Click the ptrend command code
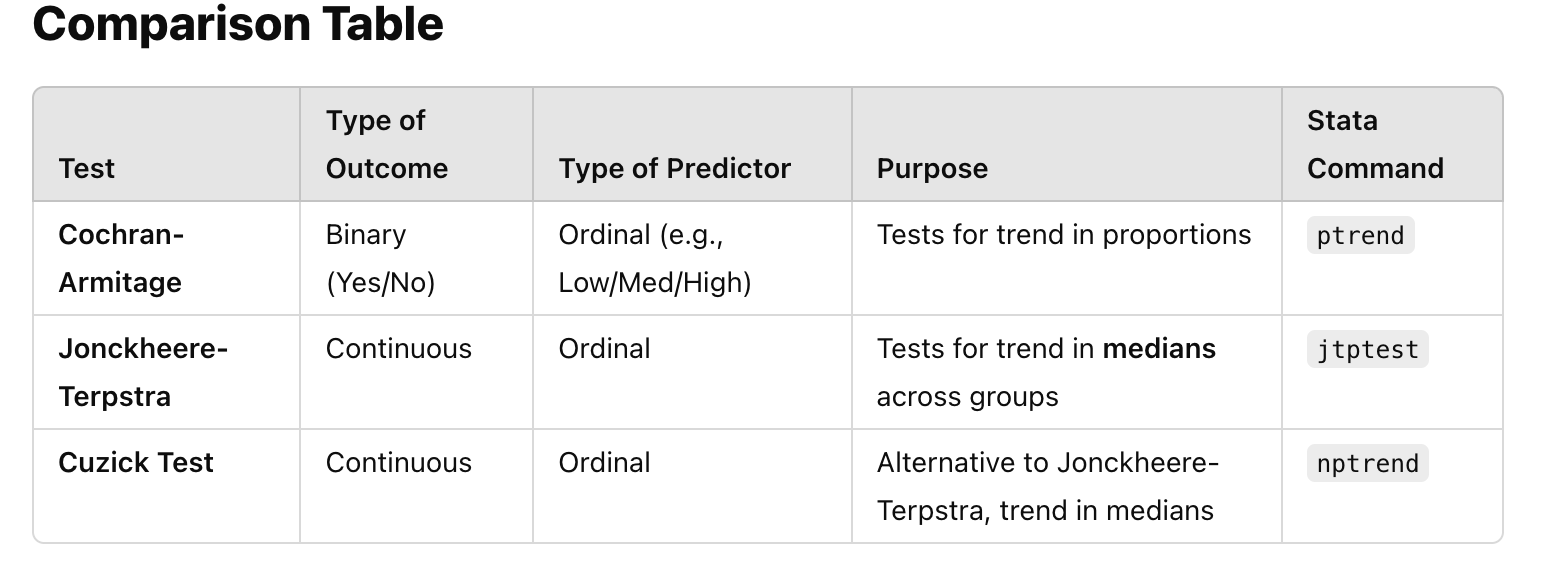The height and width of the screenshot is (566, 1542). 1360,236
